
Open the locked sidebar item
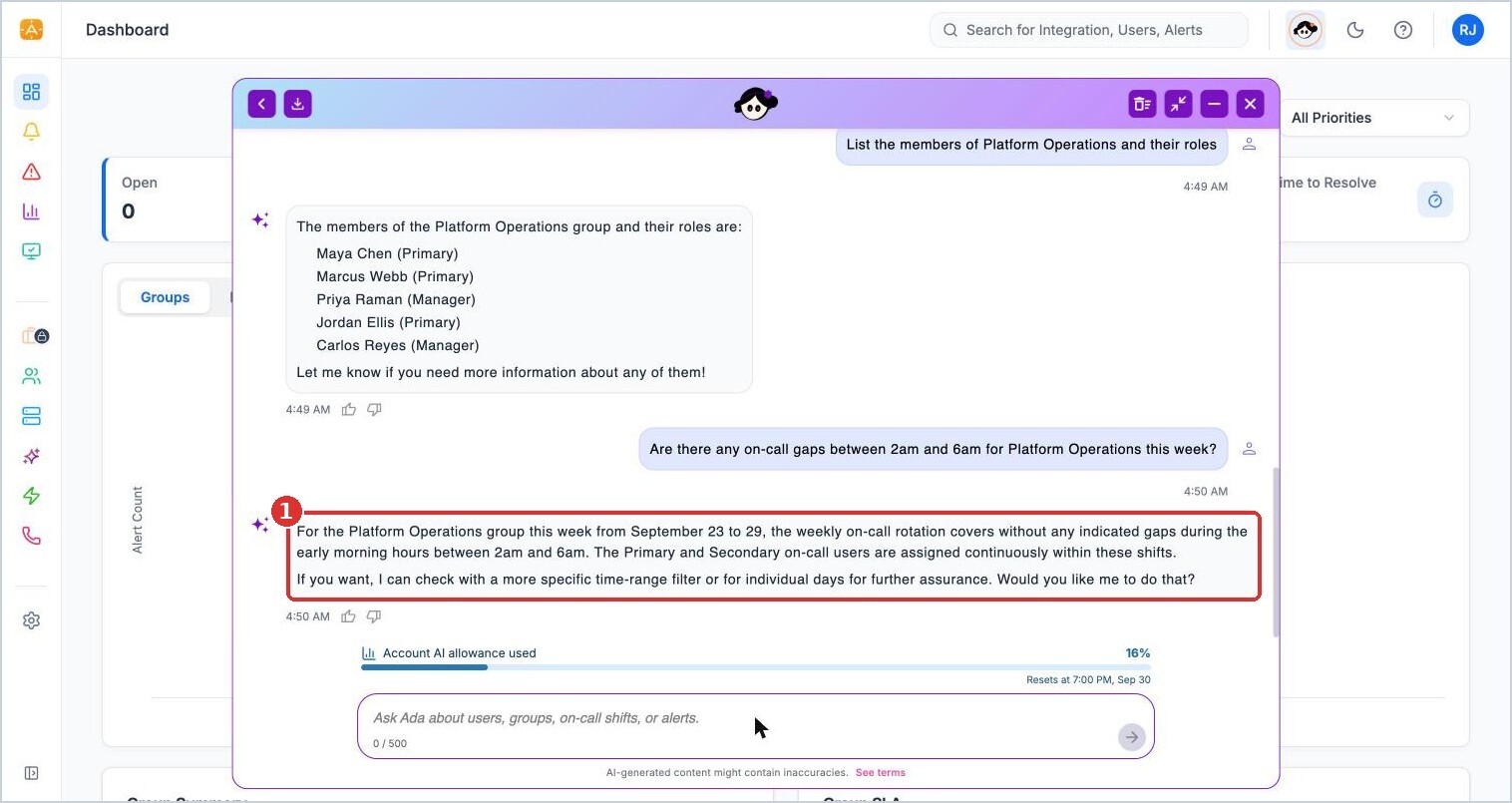(x=35, y=336)
